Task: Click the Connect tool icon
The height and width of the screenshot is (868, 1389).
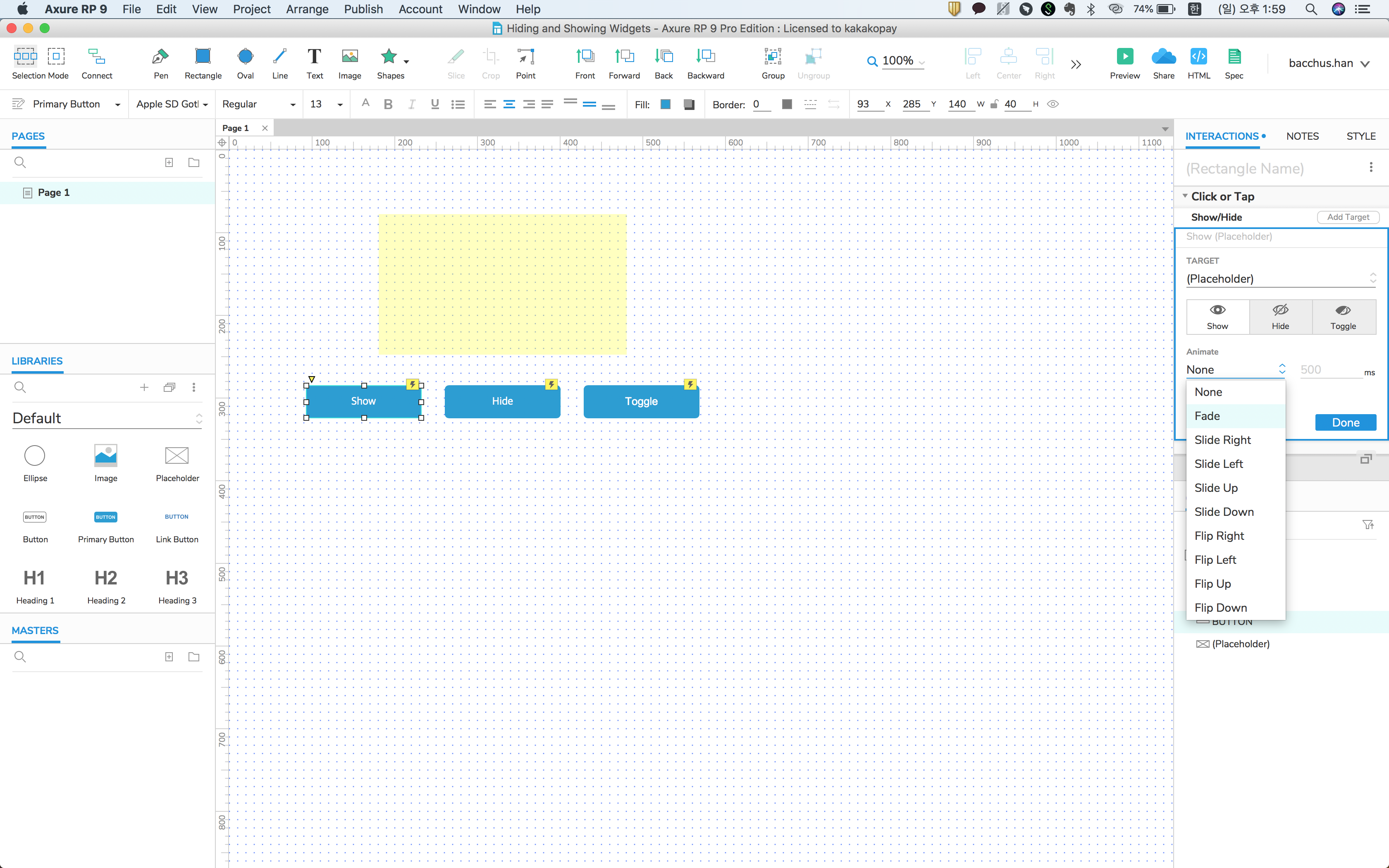Action: click(x=96, y=57)
